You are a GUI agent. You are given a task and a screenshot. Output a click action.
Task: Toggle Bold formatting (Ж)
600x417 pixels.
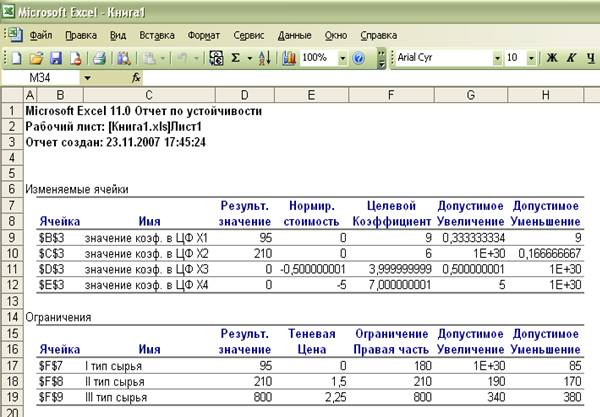551,58
